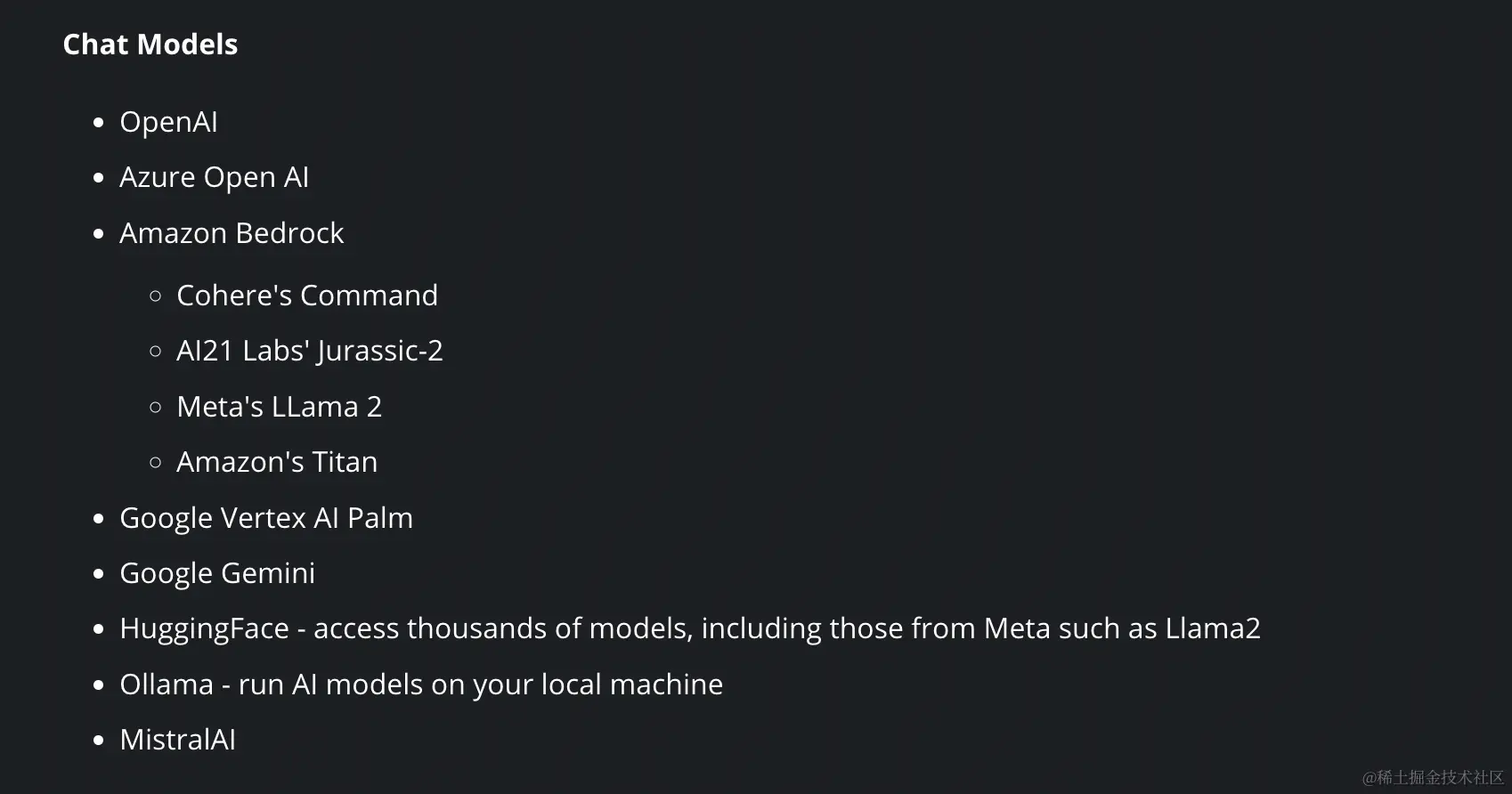Select the OpenAI list item
1512x794 pixels.
click(168, 122)
